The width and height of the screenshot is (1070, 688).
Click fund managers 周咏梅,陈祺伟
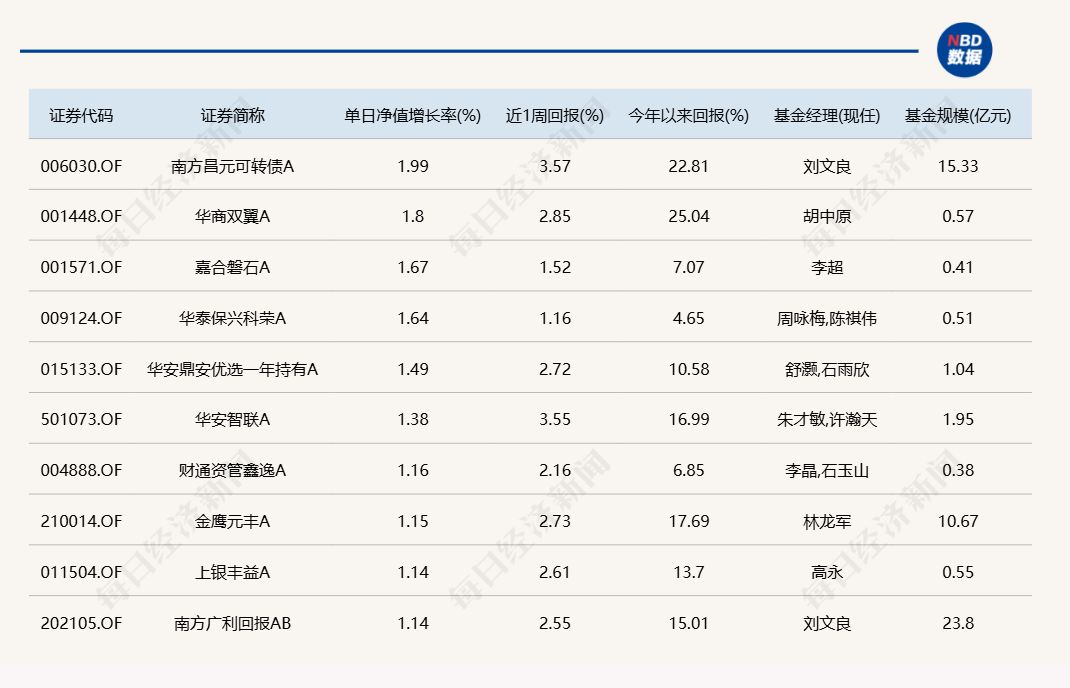[x=827, y=318]
